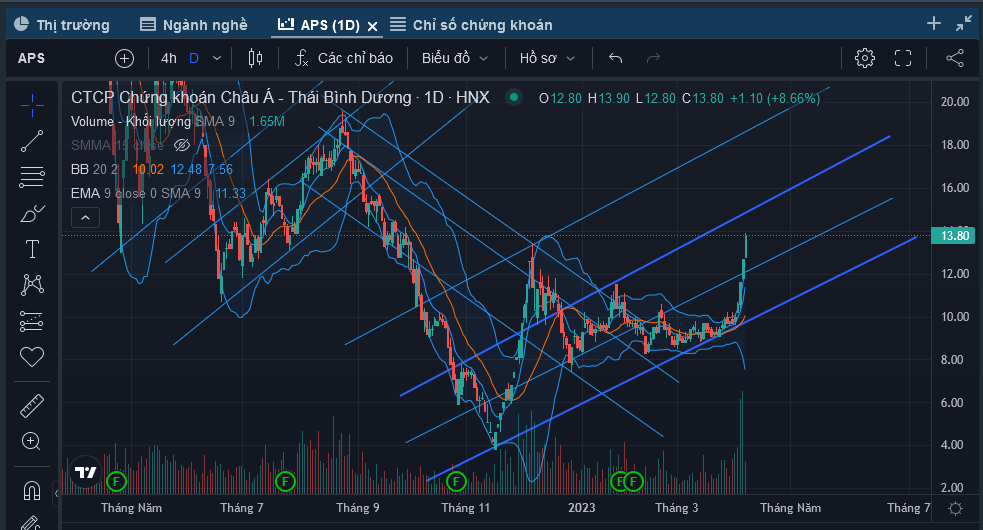The width and height of the screenshot is (983, 530).
Task: Select the D daily interval
Action: 194,58
